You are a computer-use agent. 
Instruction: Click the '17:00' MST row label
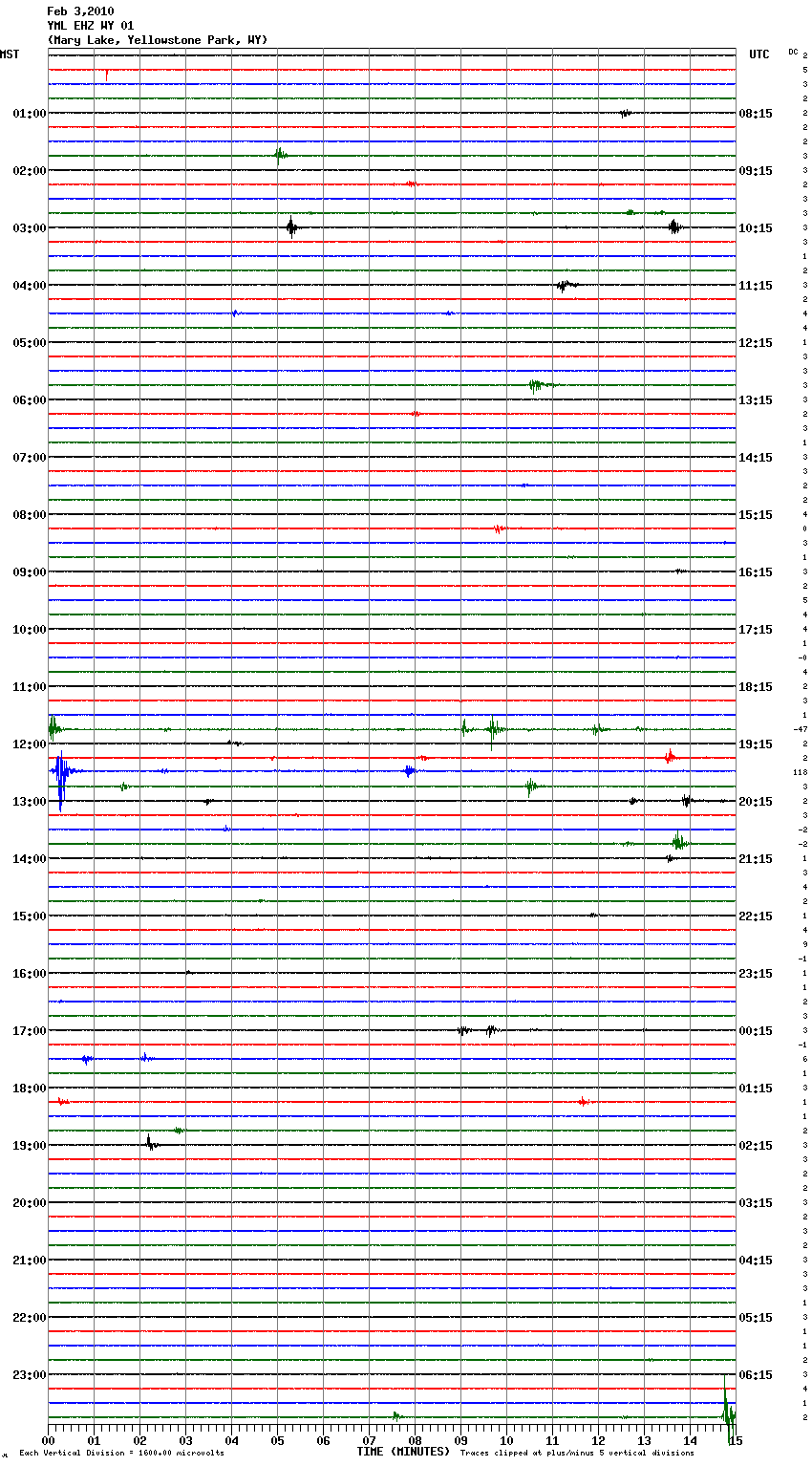coord(30,1031)
